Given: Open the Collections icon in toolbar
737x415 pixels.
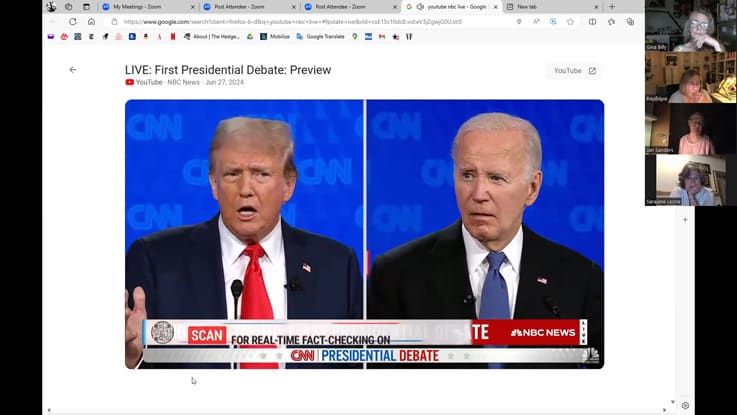Looking at the screenshot, I should pos(630,22).
